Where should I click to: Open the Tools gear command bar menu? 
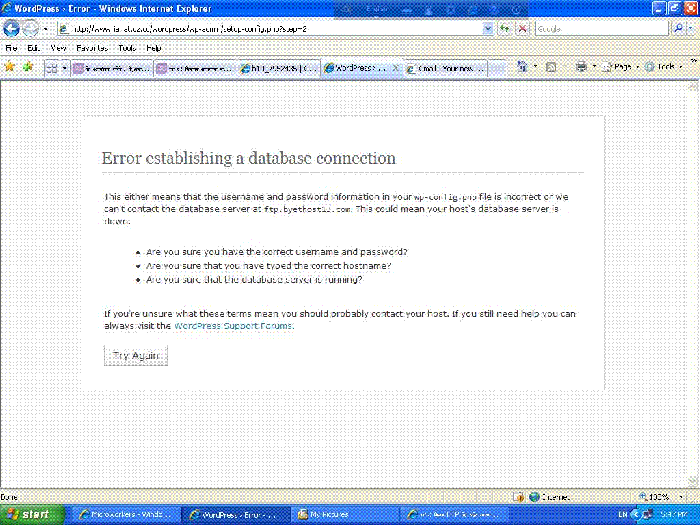tap(664, 67)
